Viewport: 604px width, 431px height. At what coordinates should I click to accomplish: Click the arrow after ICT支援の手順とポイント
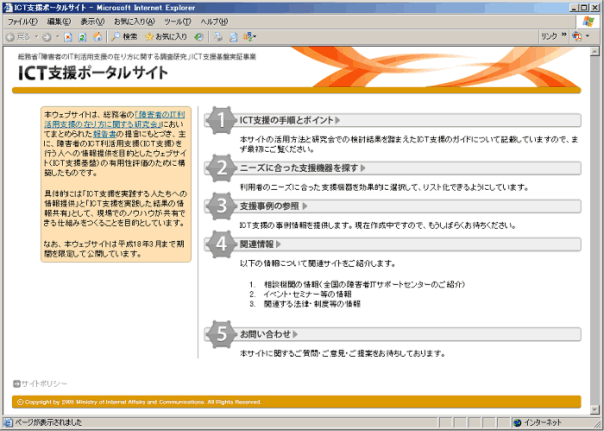click(x=338, y=120)
